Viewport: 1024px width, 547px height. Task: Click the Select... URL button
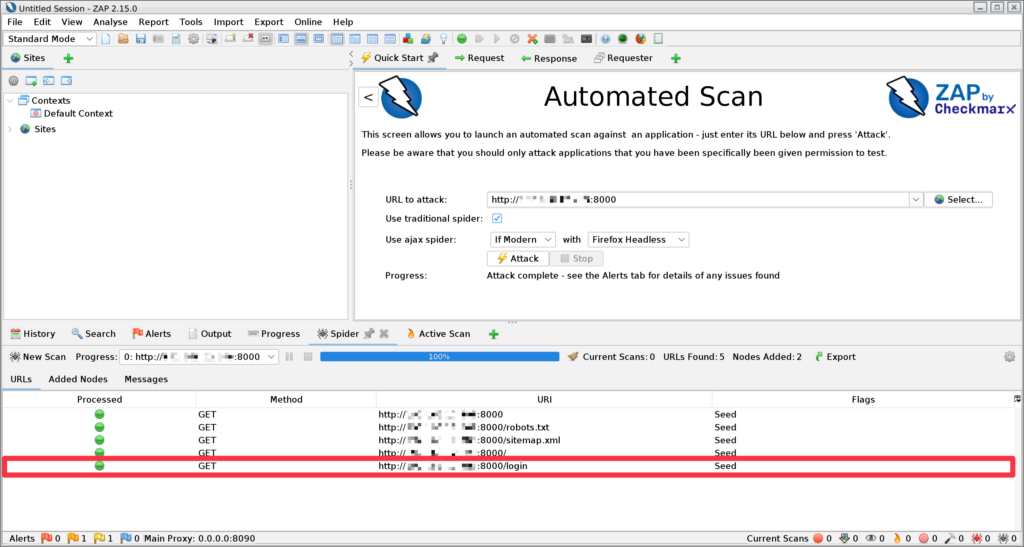[x=958, y=200]
